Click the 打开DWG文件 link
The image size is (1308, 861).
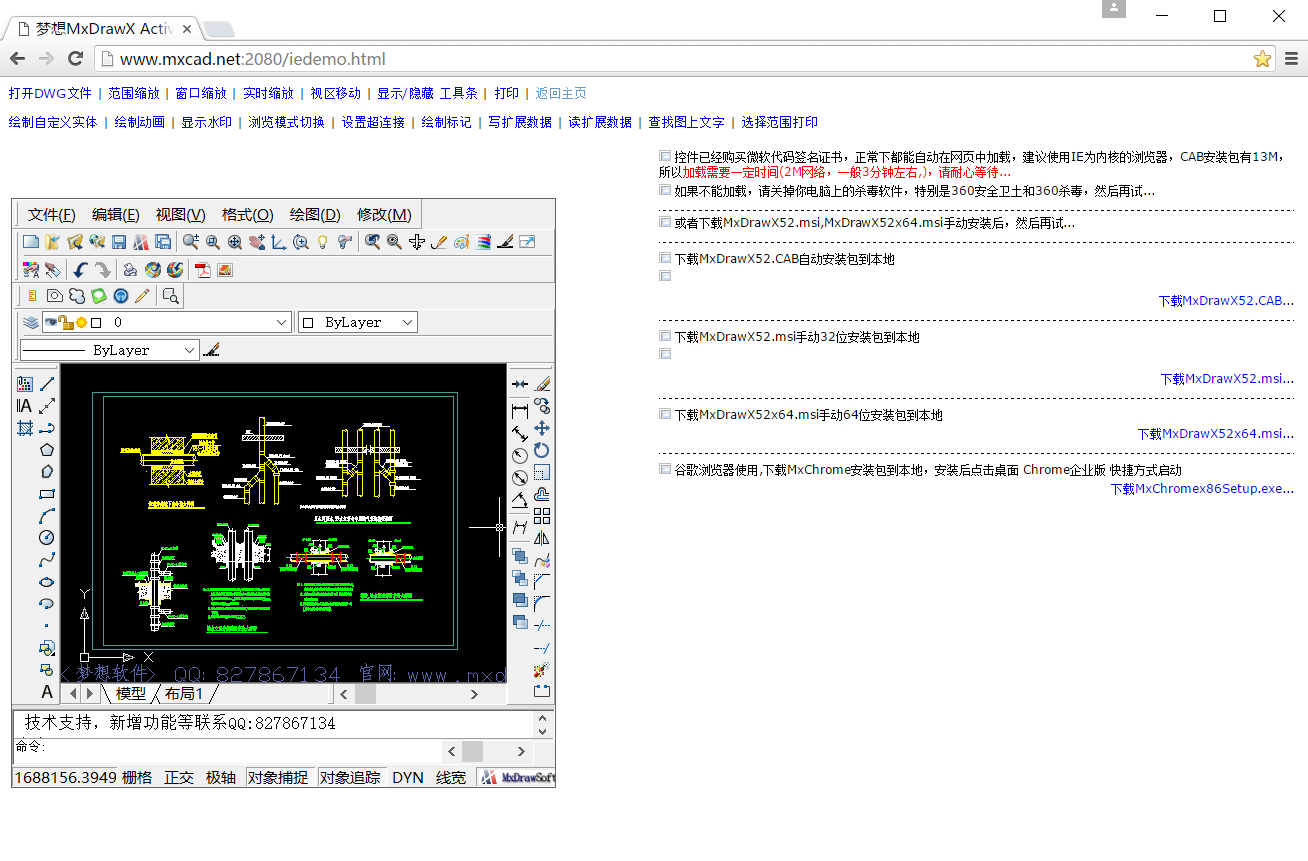pyautogui.click(x=50, y=93)
